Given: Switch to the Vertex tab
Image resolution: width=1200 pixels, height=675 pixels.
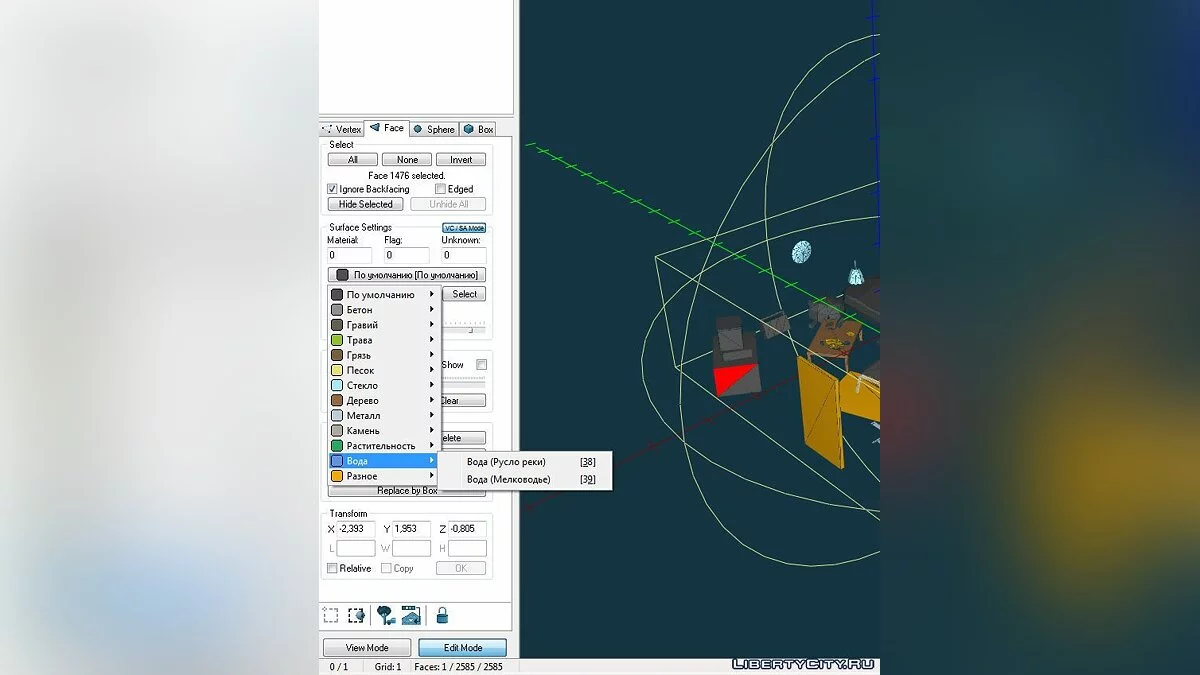Looking at the screenshot, I should pyautogui.click(x=342, y=129).
